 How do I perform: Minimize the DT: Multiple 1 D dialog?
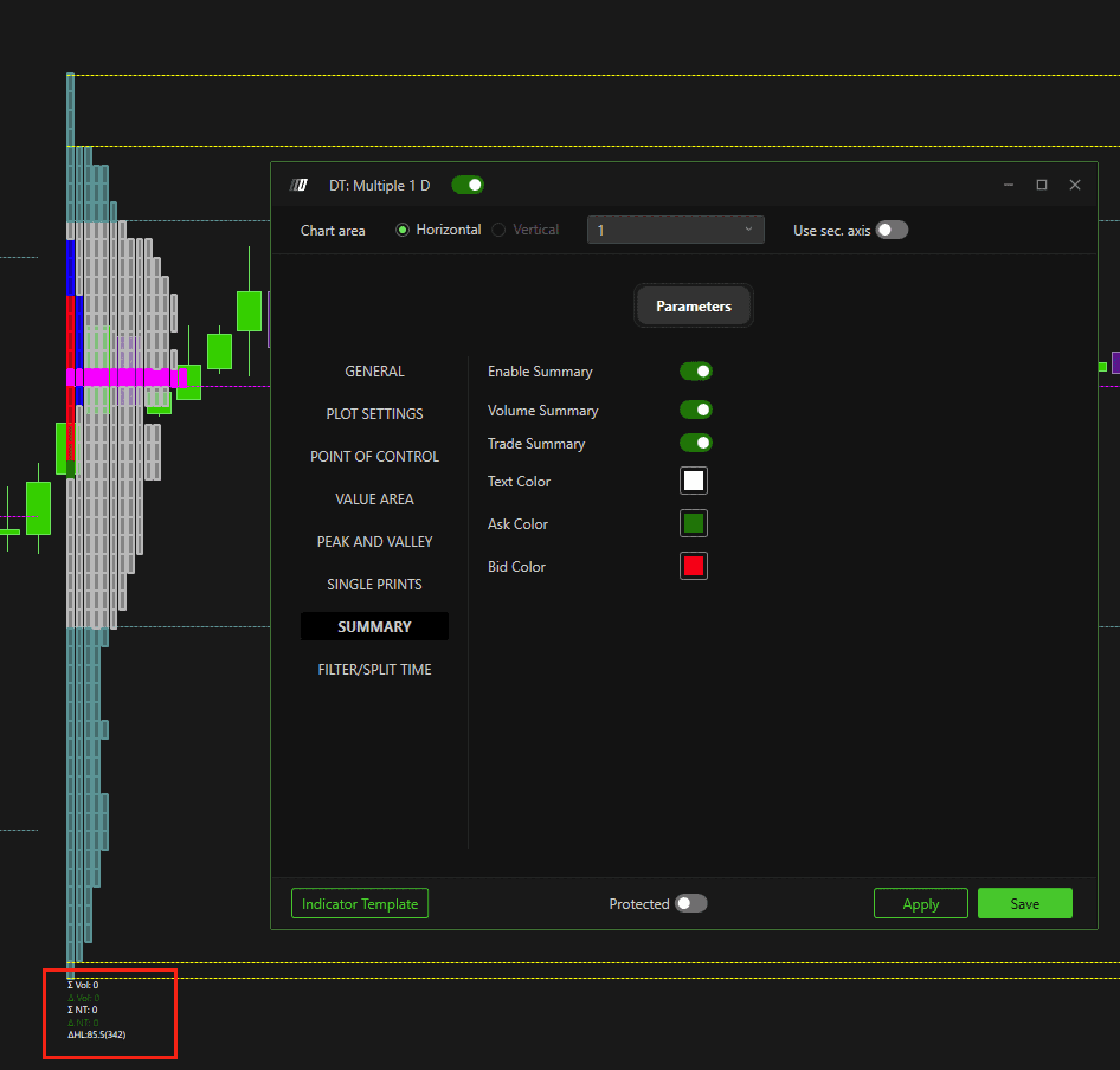(x=1008, y=185)
